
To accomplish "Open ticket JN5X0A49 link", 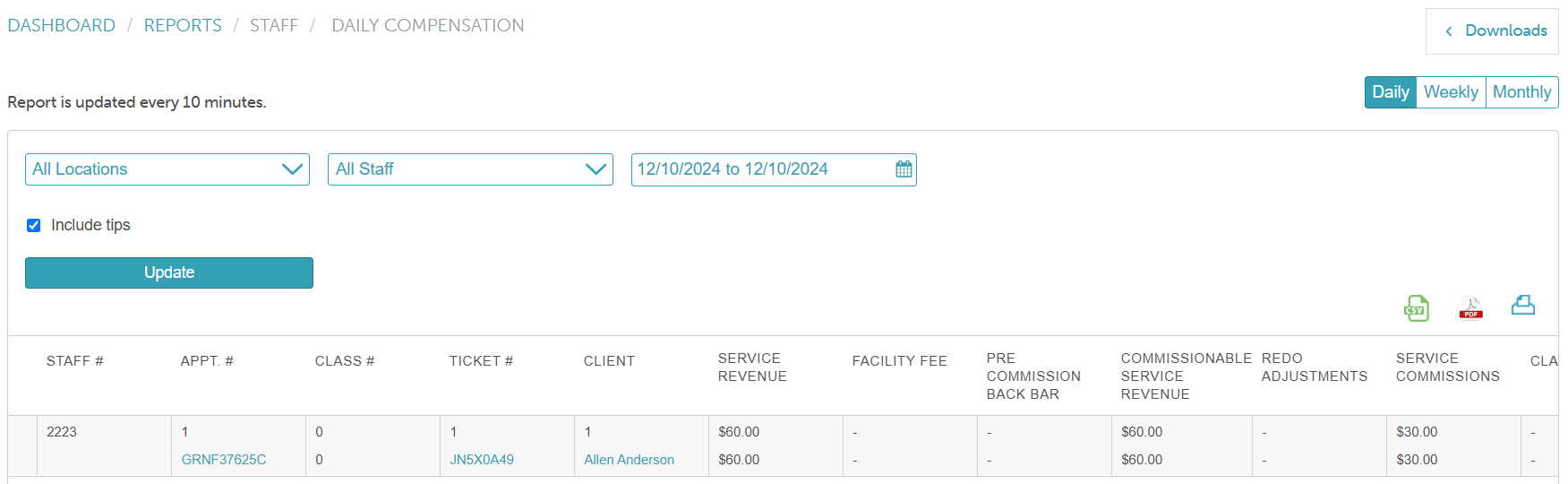I will tap(482, 460).
